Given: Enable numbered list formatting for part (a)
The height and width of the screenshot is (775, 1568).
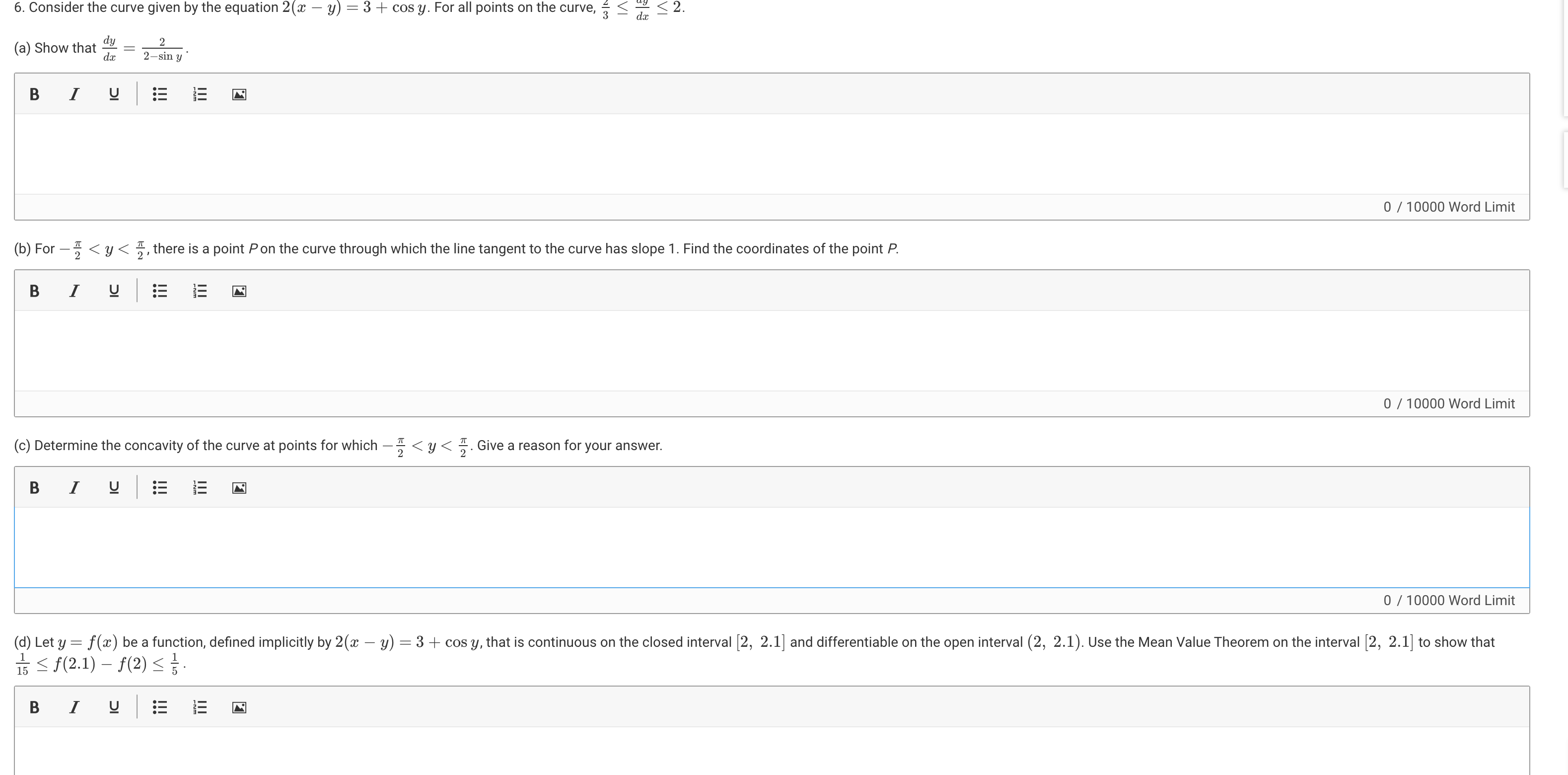Looking at the screenshot, I should click(199, 94).
